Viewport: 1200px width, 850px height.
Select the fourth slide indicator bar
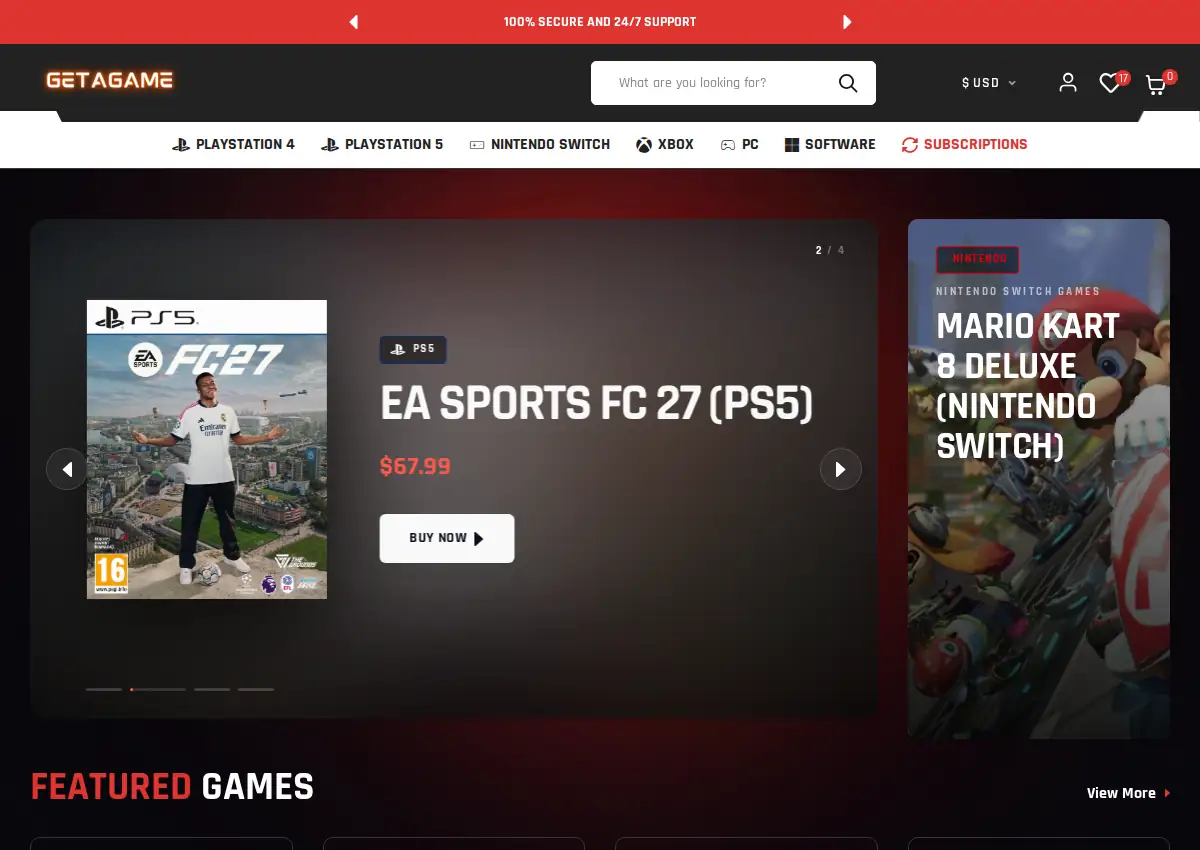point(256,689)
